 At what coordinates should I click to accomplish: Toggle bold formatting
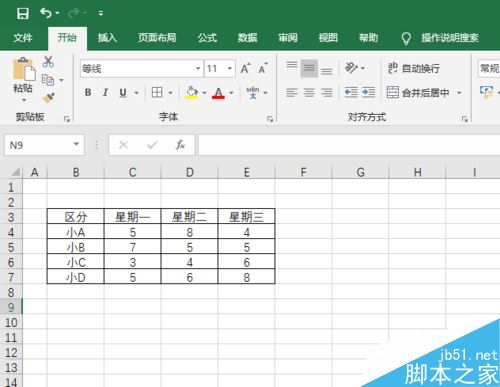pyautogui.click(x=88, y=92)
